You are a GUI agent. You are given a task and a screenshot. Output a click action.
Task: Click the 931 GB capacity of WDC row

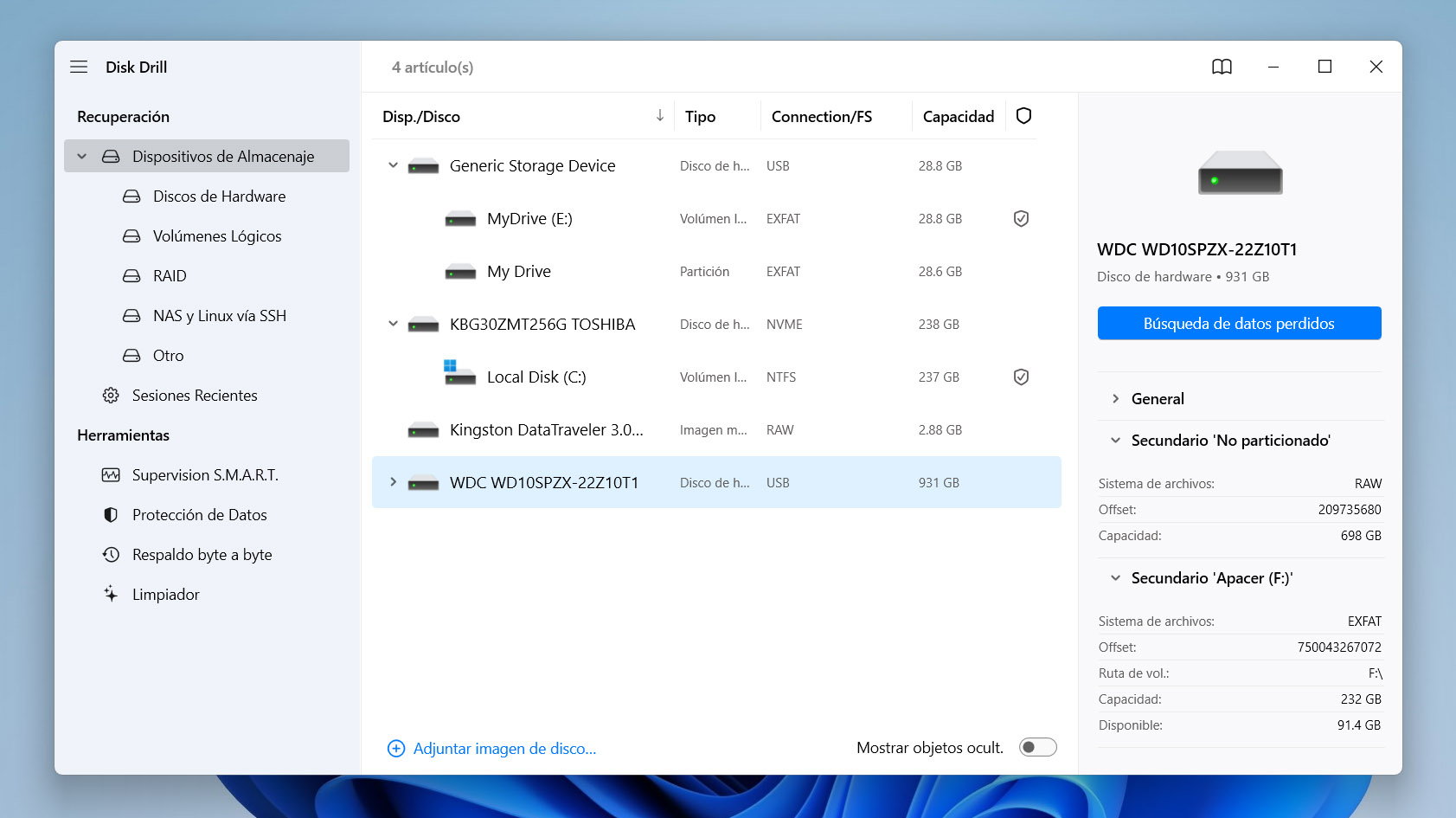(x=939, y=483)
